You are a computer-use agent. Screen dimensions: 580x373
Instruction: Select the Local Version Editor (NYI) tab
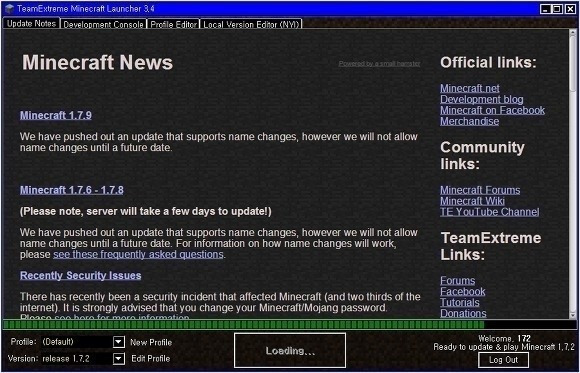pyautogui.click(x=251, y=24)
